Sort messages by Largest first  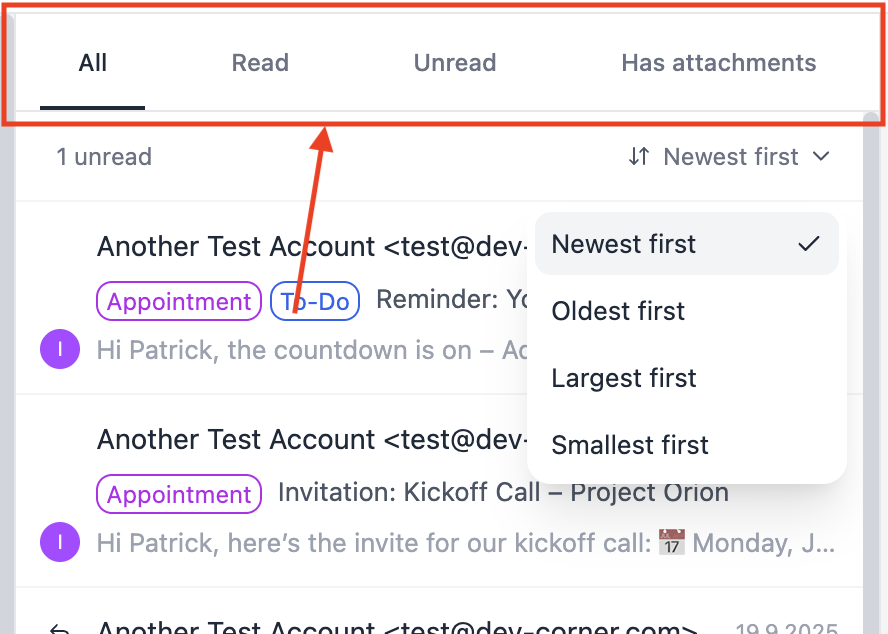(624, 378)
